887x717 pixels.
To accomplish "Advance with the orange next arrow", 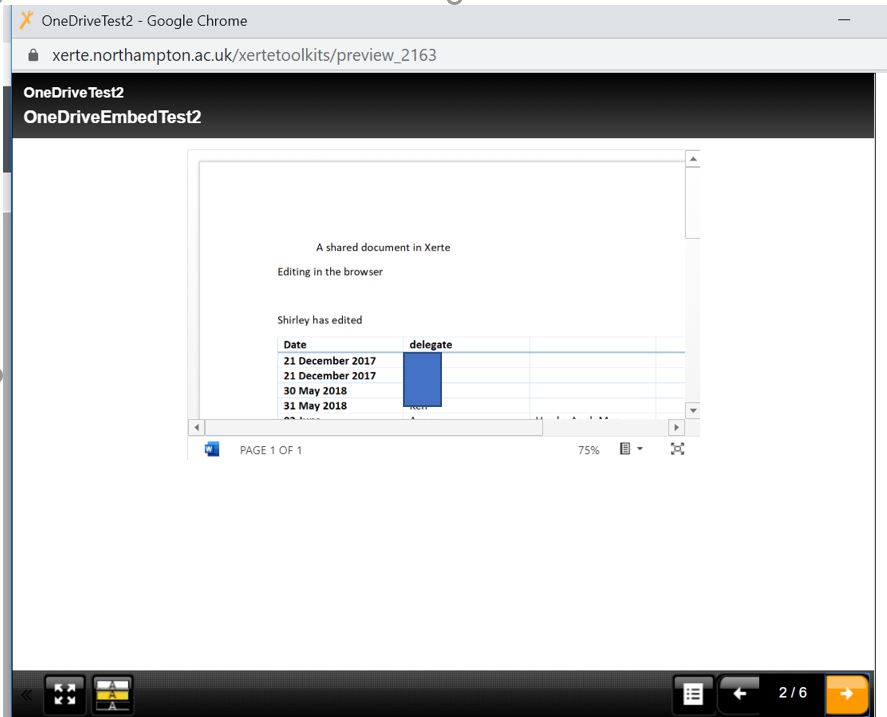I will [846, 693].
